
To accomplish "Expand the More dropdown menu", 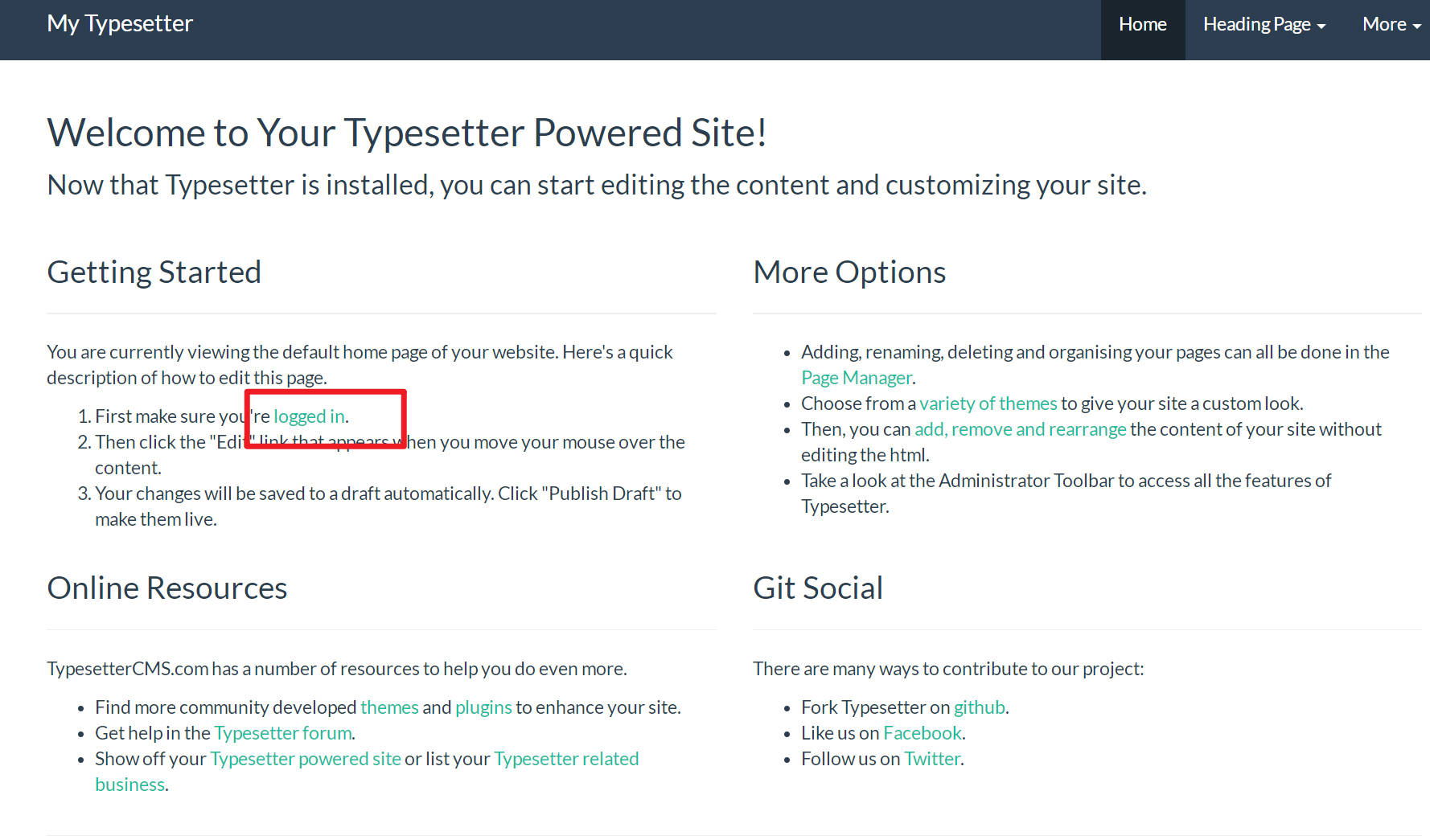I will [x=1391, y=25].
